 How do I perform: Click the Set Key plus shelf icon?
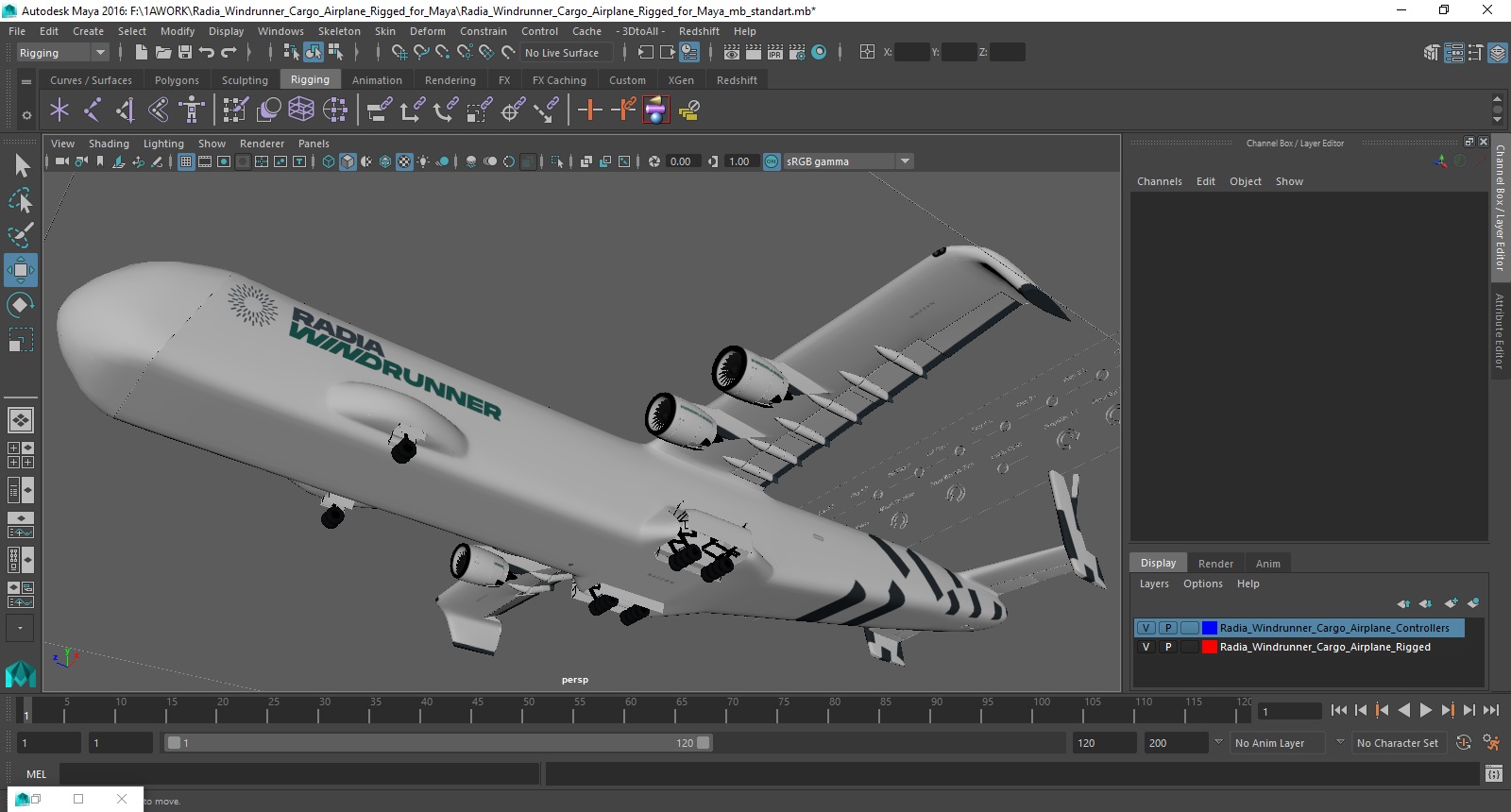tap(590, 110)
